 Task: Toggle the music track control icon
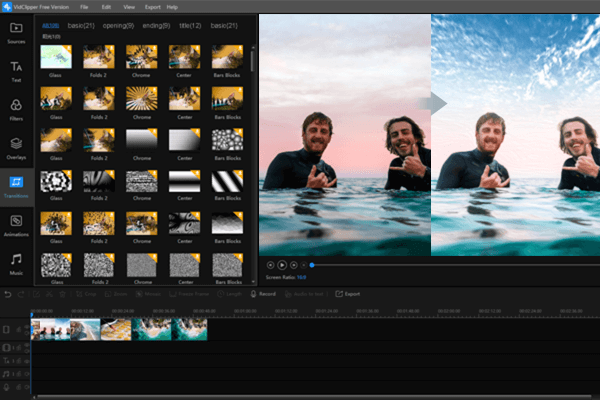pos(8,372)
